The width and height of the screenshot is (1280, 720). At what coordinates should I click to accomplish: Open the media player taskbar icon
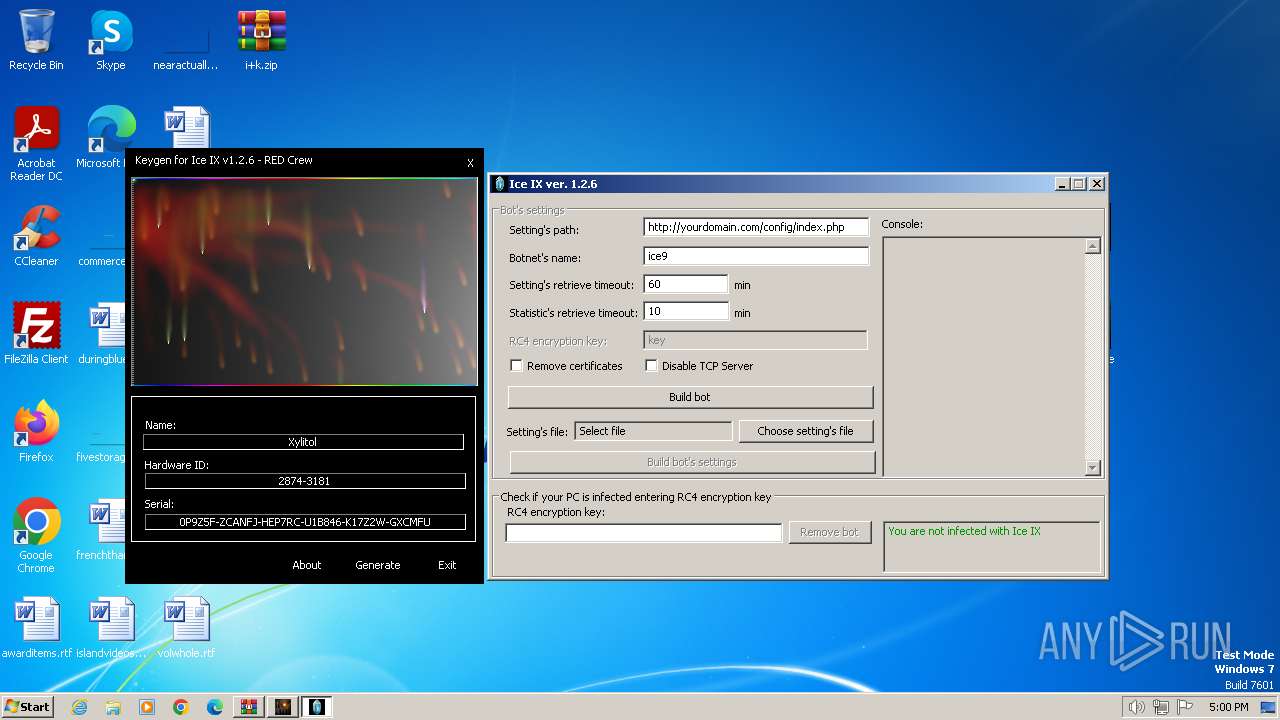[x=147, y=707]
